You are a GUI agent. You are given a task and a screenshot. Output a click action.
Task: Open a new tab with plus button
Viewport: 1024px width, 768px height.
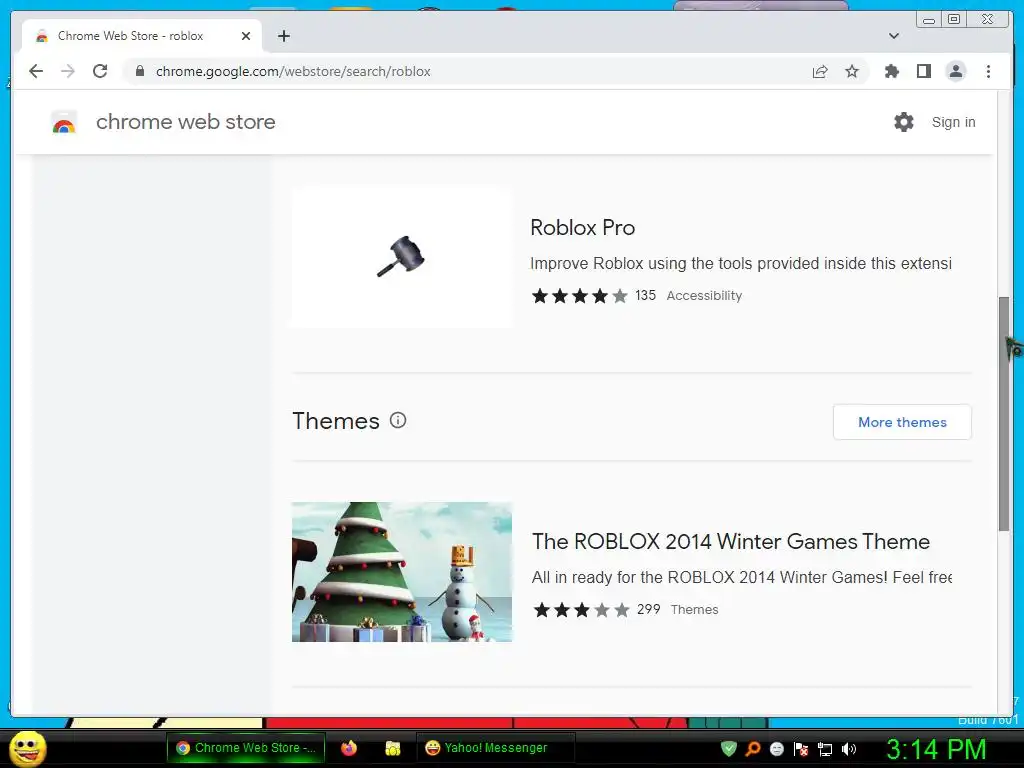(283, 36)
